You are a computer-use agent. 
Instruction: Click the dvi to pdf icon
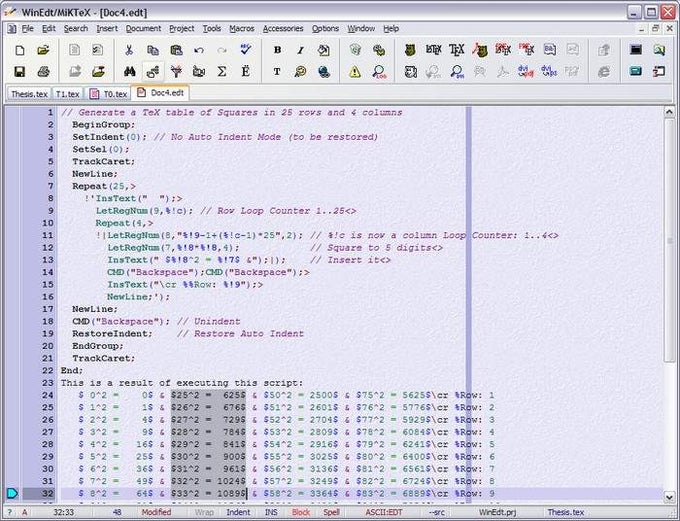pyautogui.click(x=526, y=71)
